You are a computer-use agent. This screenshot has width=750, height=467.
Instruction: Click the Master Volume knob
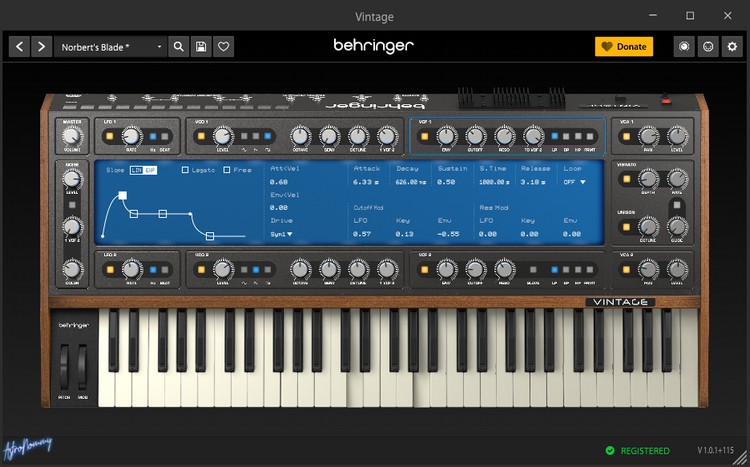coord(72,136)
